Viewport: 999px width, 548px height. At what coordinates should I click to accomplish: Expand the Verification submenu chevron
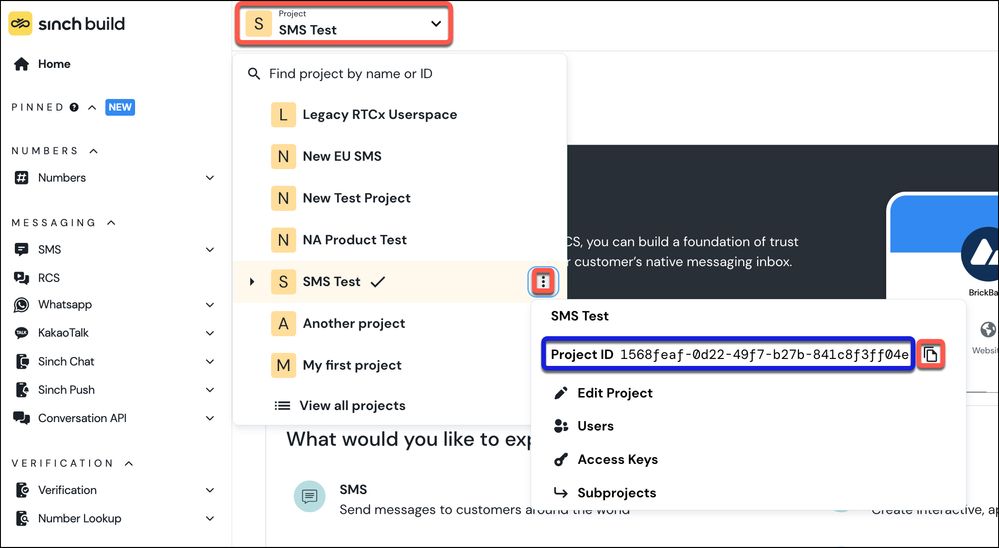tap(210, 490)
